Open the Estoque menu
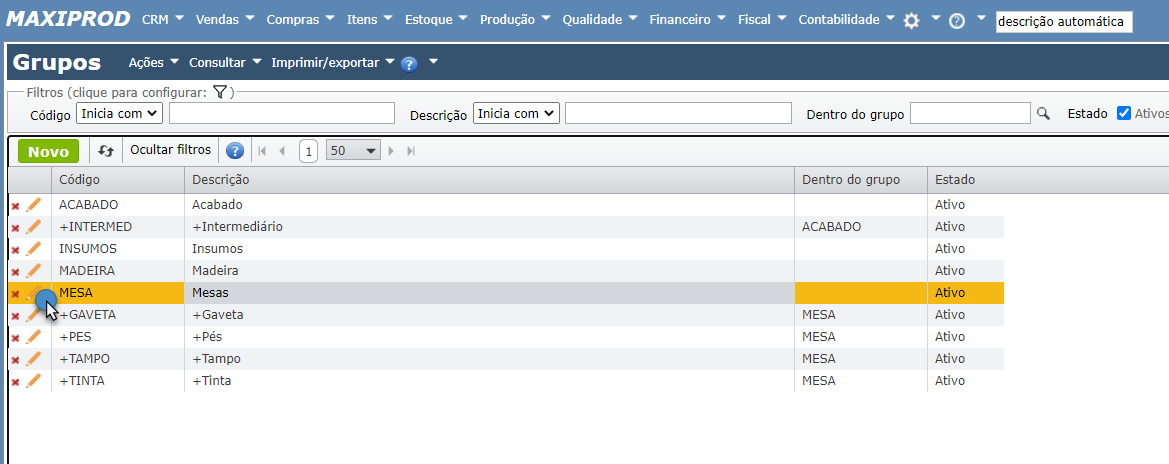Viewport: 1169px width, 464px height. 436,20
